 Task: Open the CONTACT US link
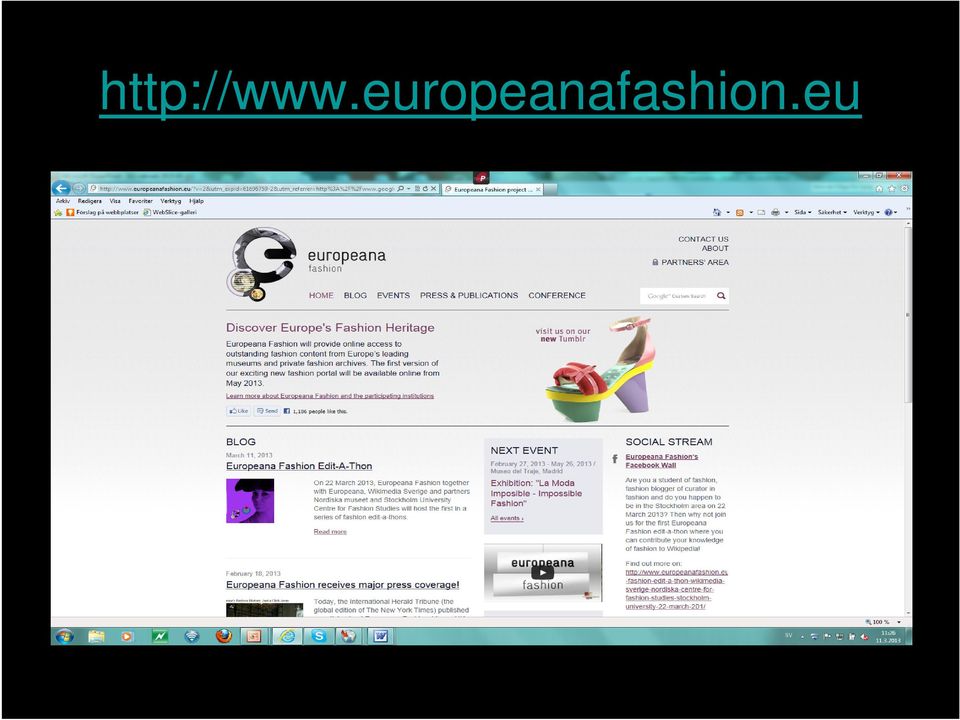703,239
